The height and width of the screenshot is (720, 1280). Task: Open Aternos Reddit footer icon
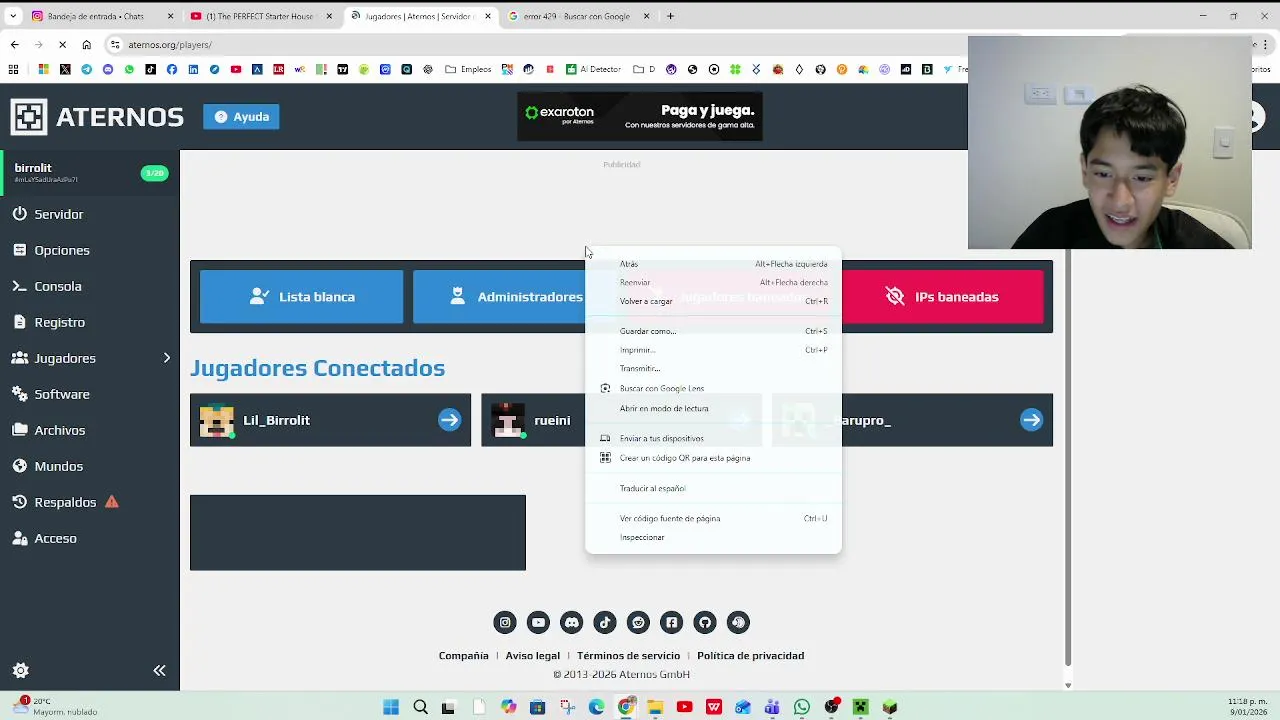click(x=638, y=623)
